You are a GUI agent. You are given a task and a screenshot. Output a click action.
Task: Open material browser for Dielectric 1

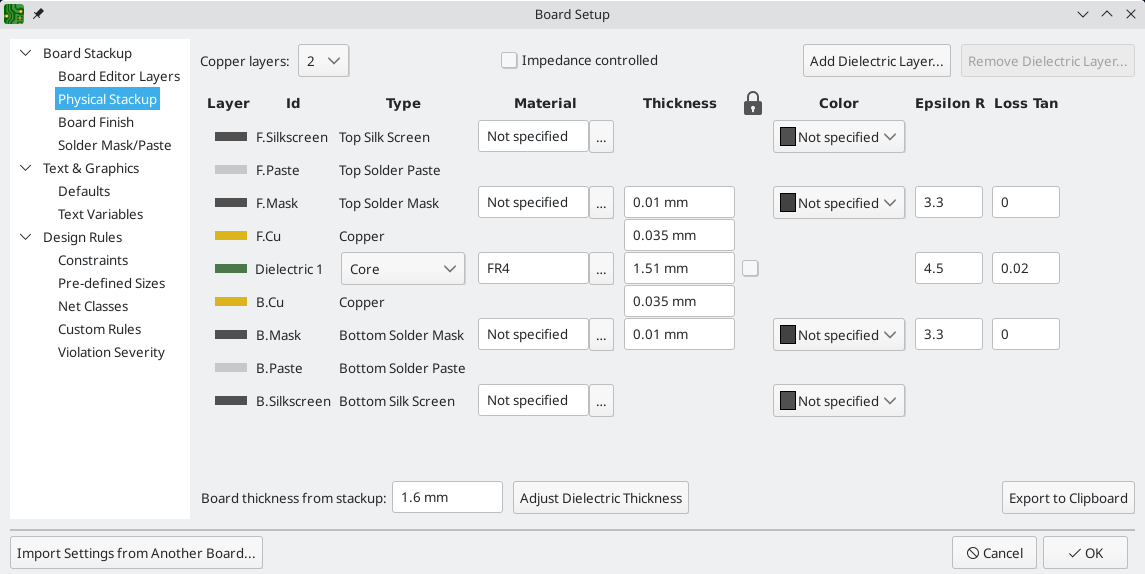(x=601, y=269)
